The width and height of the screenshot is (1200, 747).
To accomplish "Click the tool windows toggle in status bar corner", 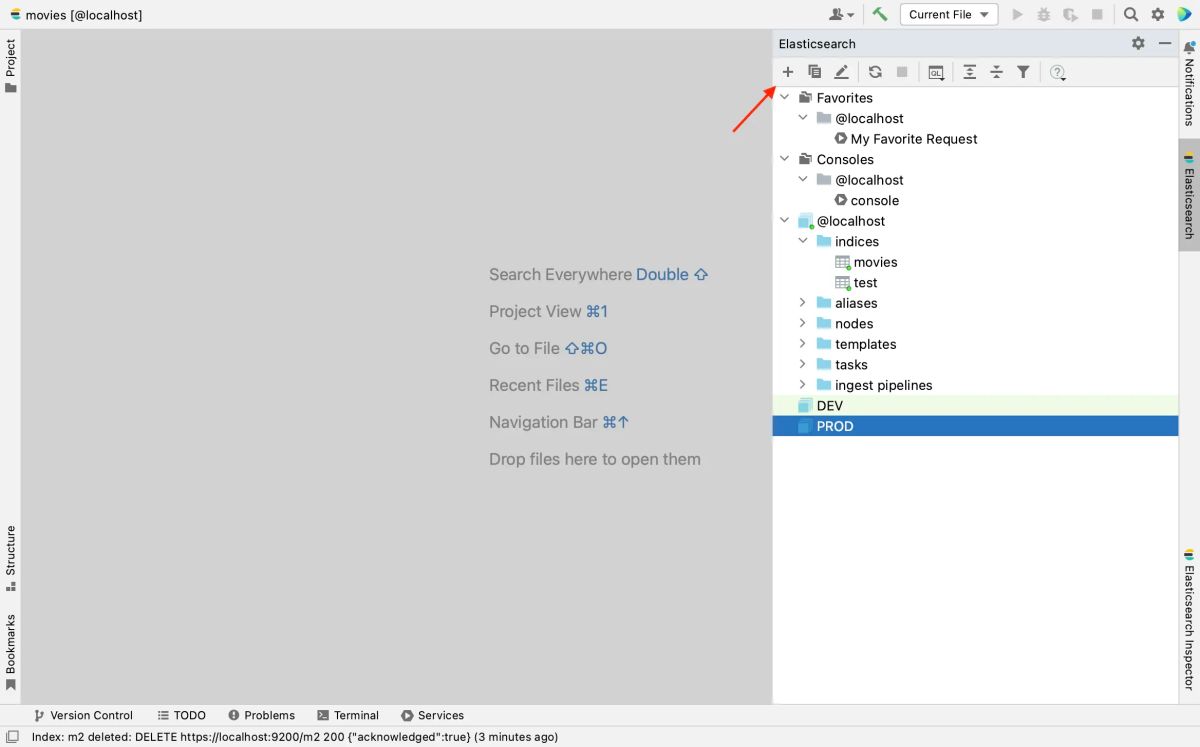I will pos(12,737).
